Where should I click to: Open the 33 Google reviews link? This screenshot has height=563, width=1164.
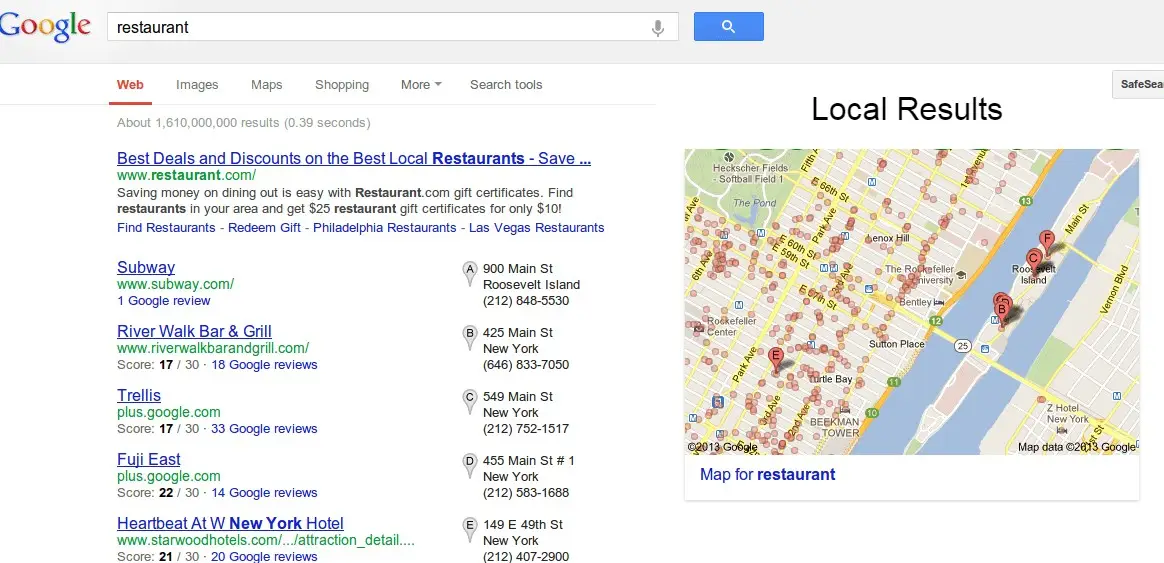[264, 429]
